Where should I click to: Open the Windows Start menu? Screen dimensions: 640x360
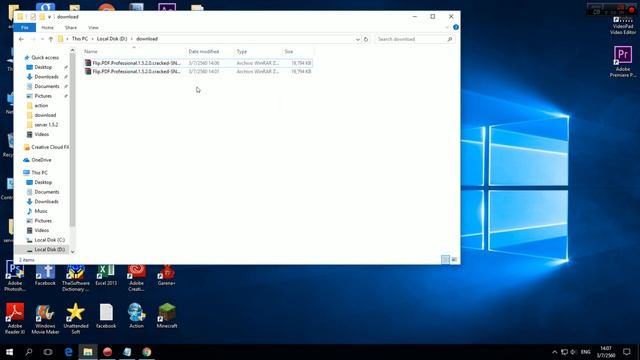pos(9,352)
